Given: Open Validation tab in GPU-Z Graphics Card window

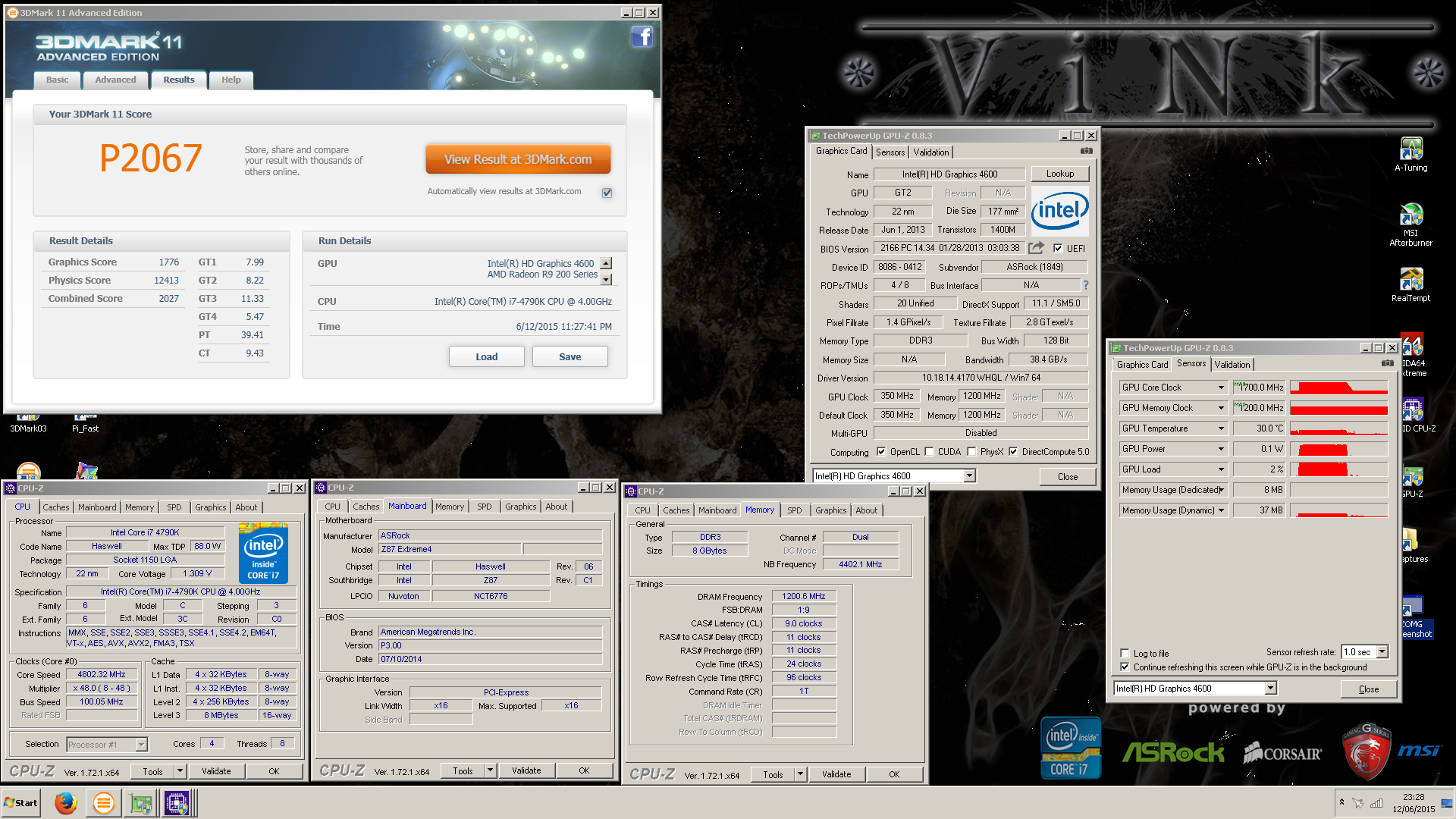Looking at the screenshot, I should click(930, 152).
